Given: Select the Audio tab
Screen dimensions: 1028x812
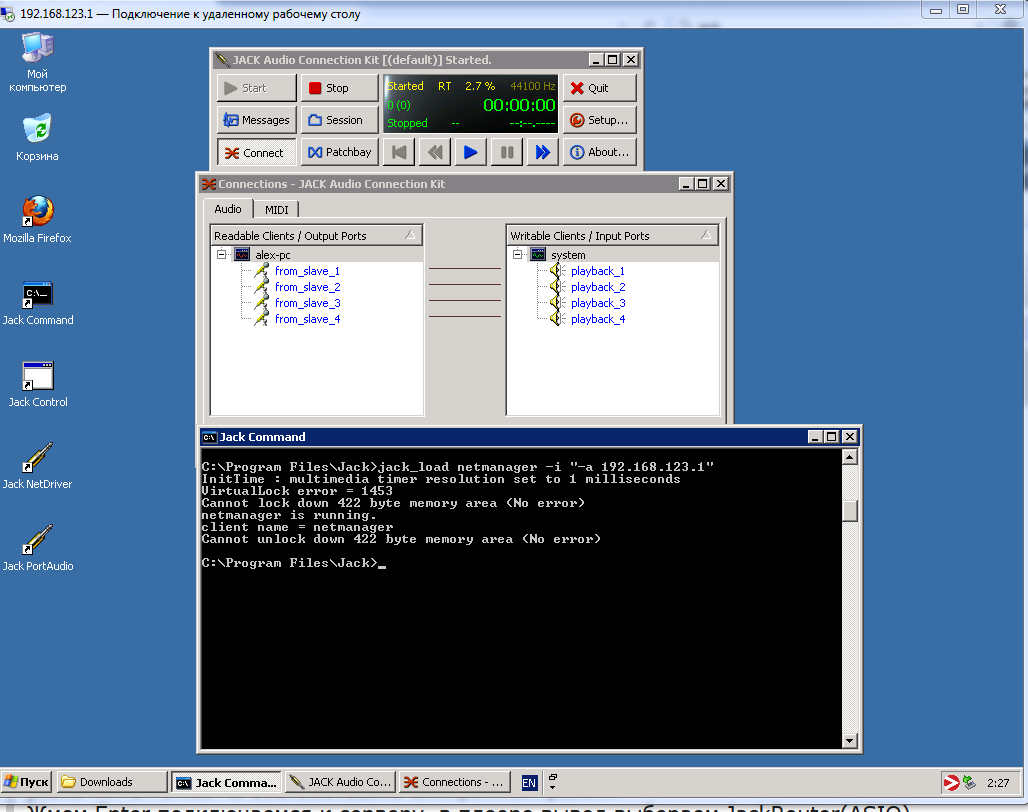Looking at the screenshot, I should [228, 209].
